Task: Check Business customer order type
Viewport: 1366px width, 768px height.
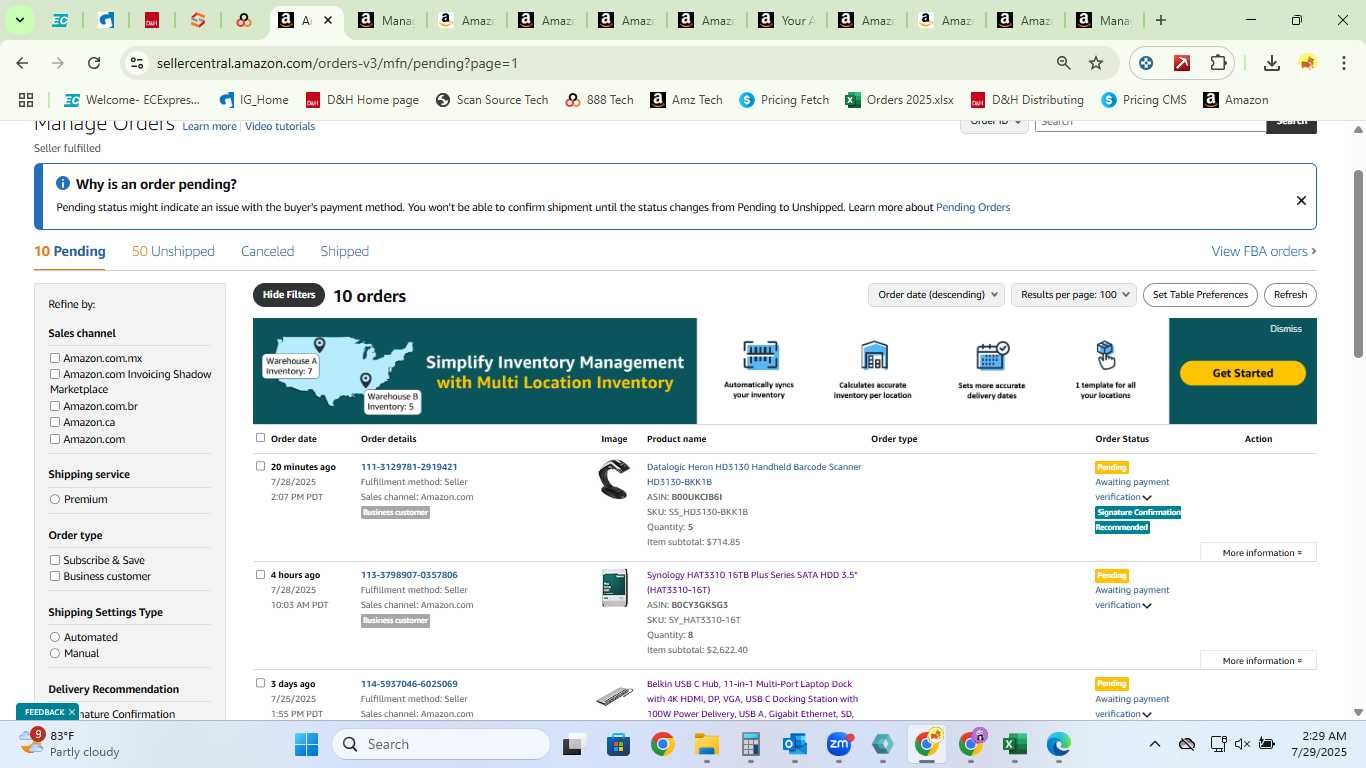Action: [55, 576]
